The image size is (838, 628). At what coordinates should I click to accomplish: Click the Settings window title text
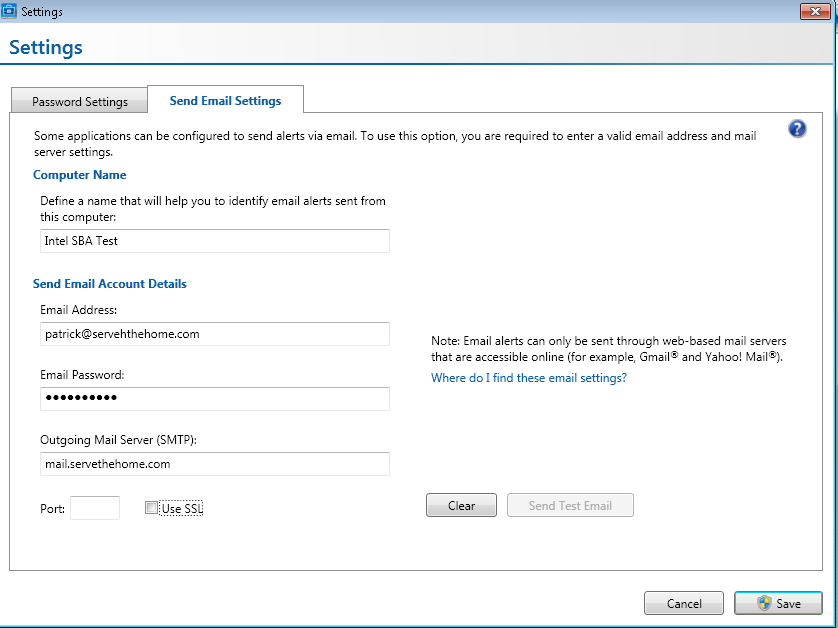43,11
